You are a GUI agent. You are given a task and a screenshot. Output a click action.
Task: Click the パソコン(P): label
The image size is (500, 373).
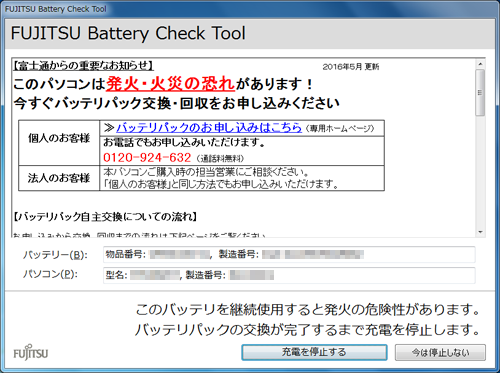click(x=50, y=274)
